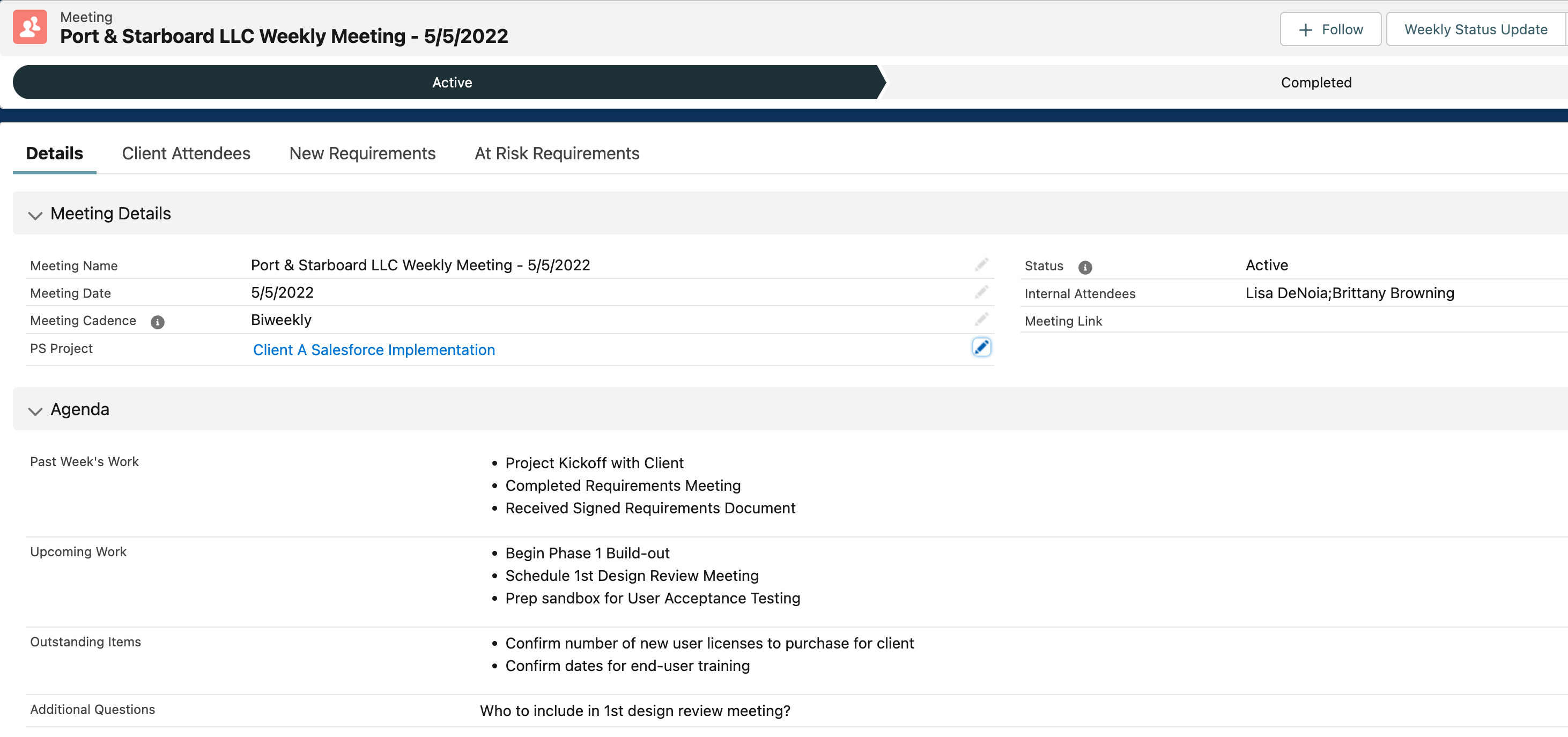1568x737 pixels.
Task: Go to the At Risk Requirements tab
Action: (556, 153)
